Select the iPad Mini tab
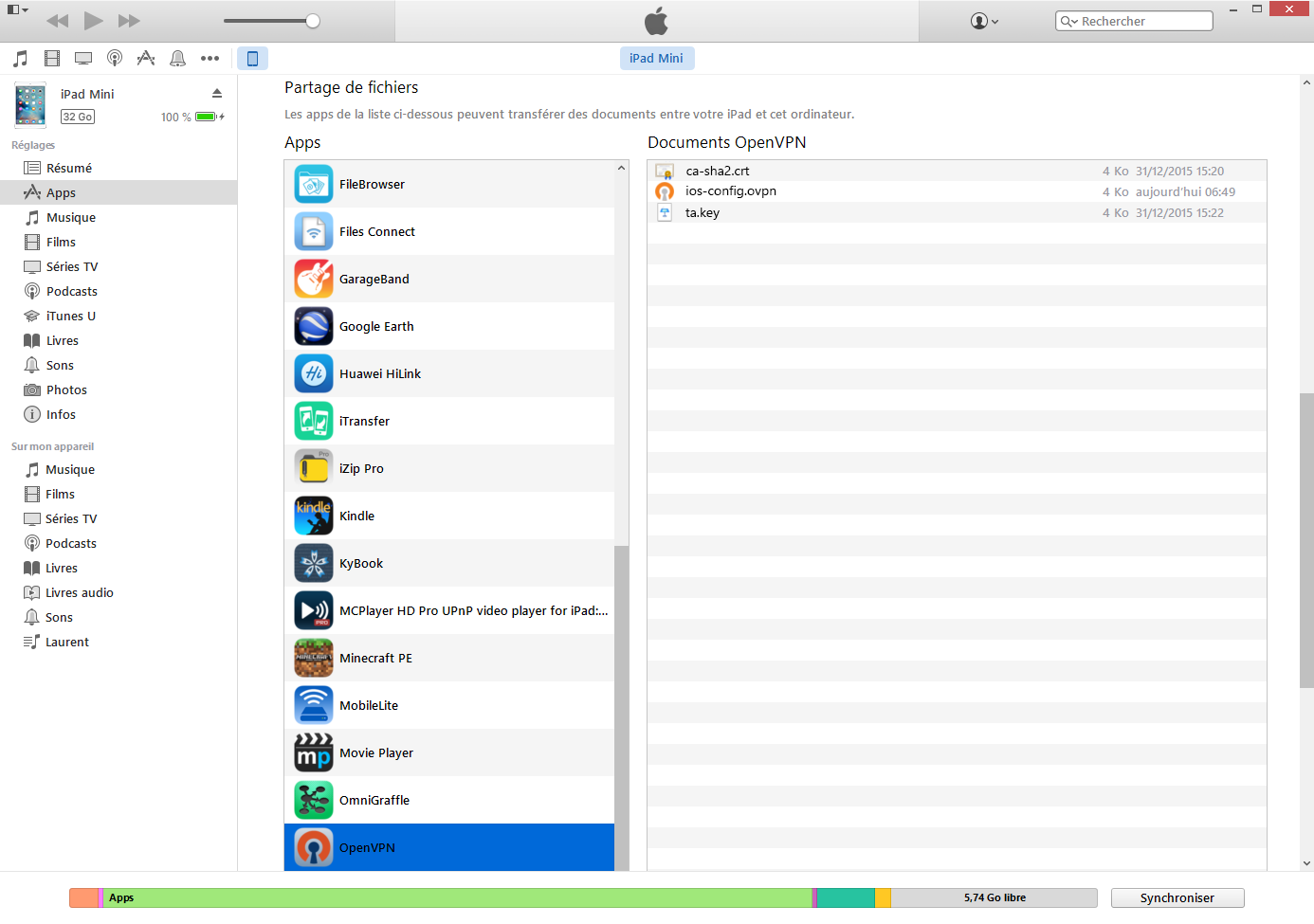The image size is (1314, 924). [656, 58]
